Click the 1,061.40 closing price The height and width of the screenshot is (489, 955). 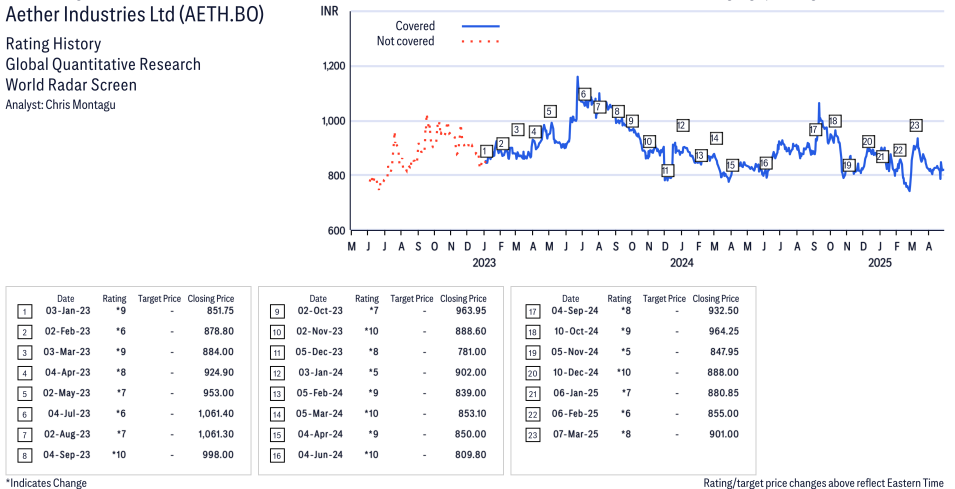[x=216, y=413]
